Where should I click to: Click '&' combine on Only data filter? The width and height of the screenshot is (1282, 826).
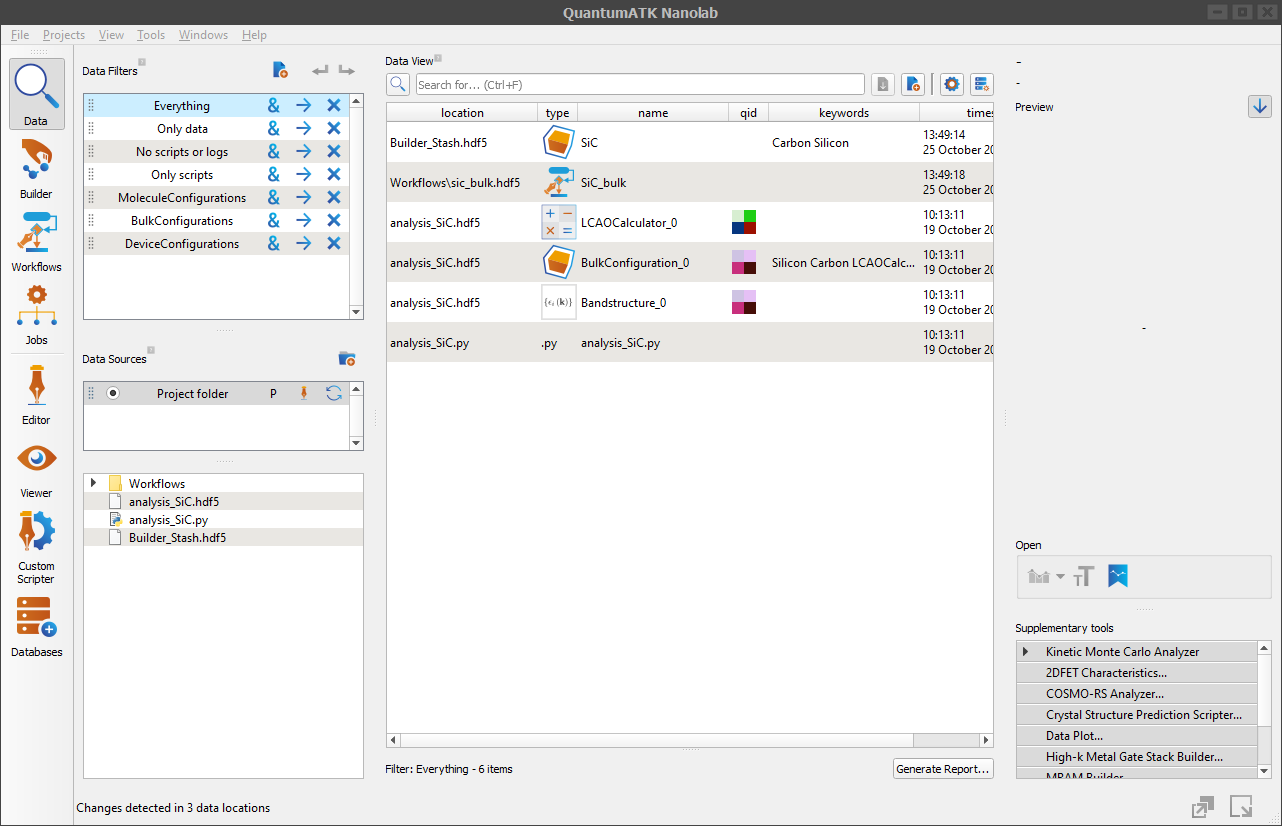[x=273, y=129]
